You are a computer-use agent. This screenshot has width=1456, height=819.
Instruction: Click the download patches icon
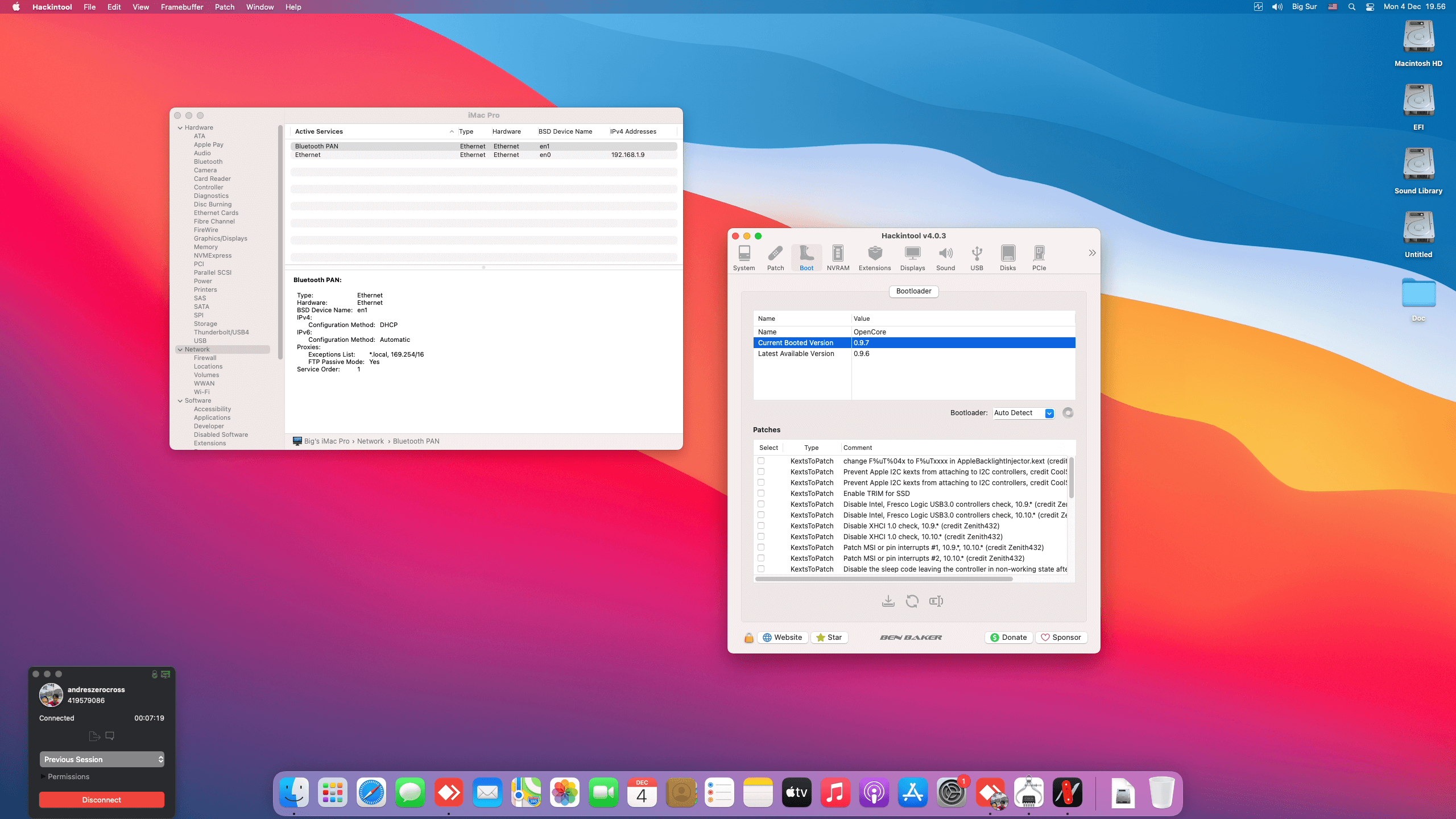pyautogui.click(x=888, y=601)
